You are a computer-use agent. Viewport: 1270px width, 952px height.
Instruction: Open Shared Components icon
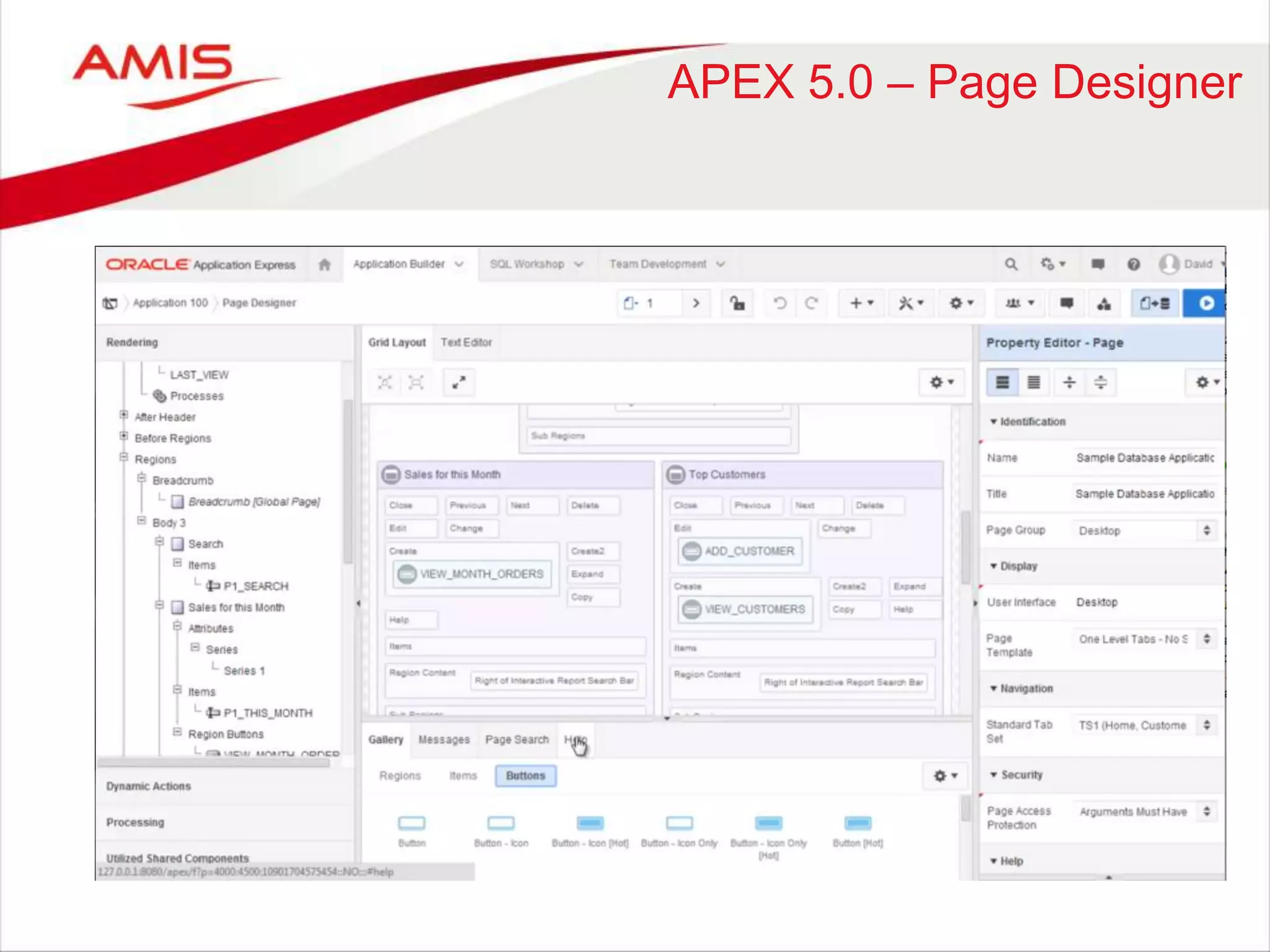[1104, 303]
